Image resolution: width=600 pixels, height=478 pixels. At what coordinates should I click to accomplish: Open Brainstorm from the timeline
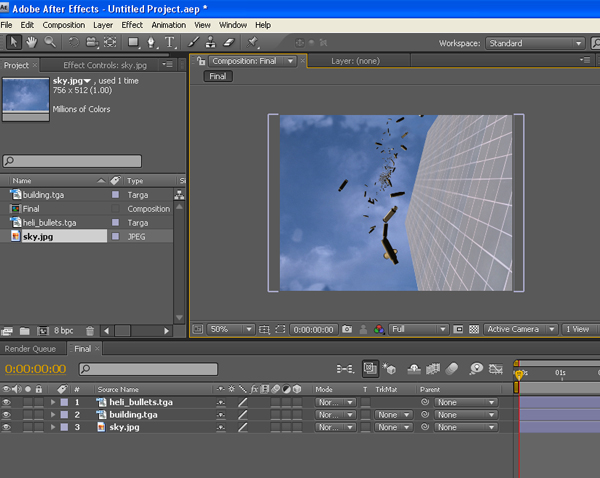[x=476, y=369]
